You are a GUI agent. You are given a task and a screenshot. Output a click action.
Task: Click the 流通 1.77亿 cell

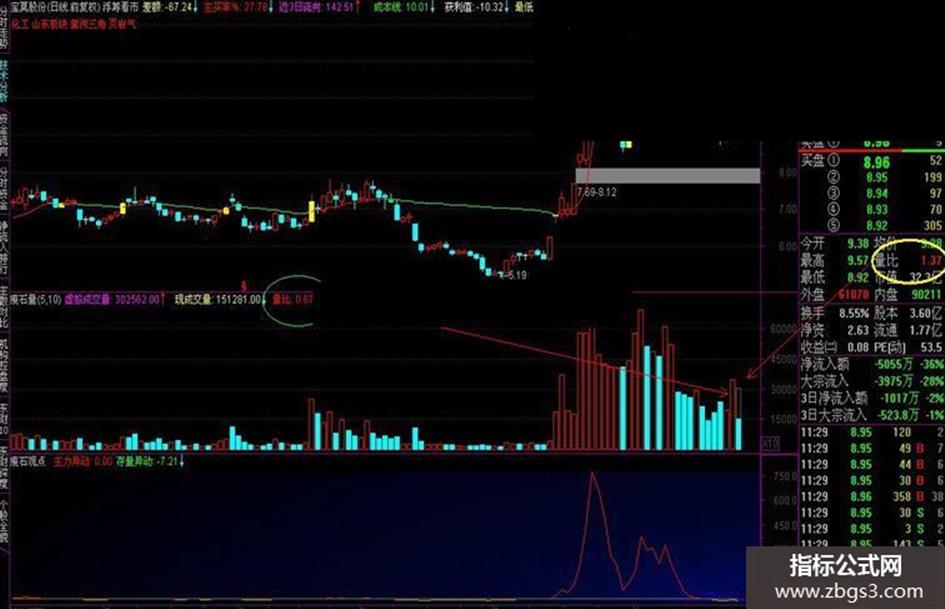click(x=908, y=330)
